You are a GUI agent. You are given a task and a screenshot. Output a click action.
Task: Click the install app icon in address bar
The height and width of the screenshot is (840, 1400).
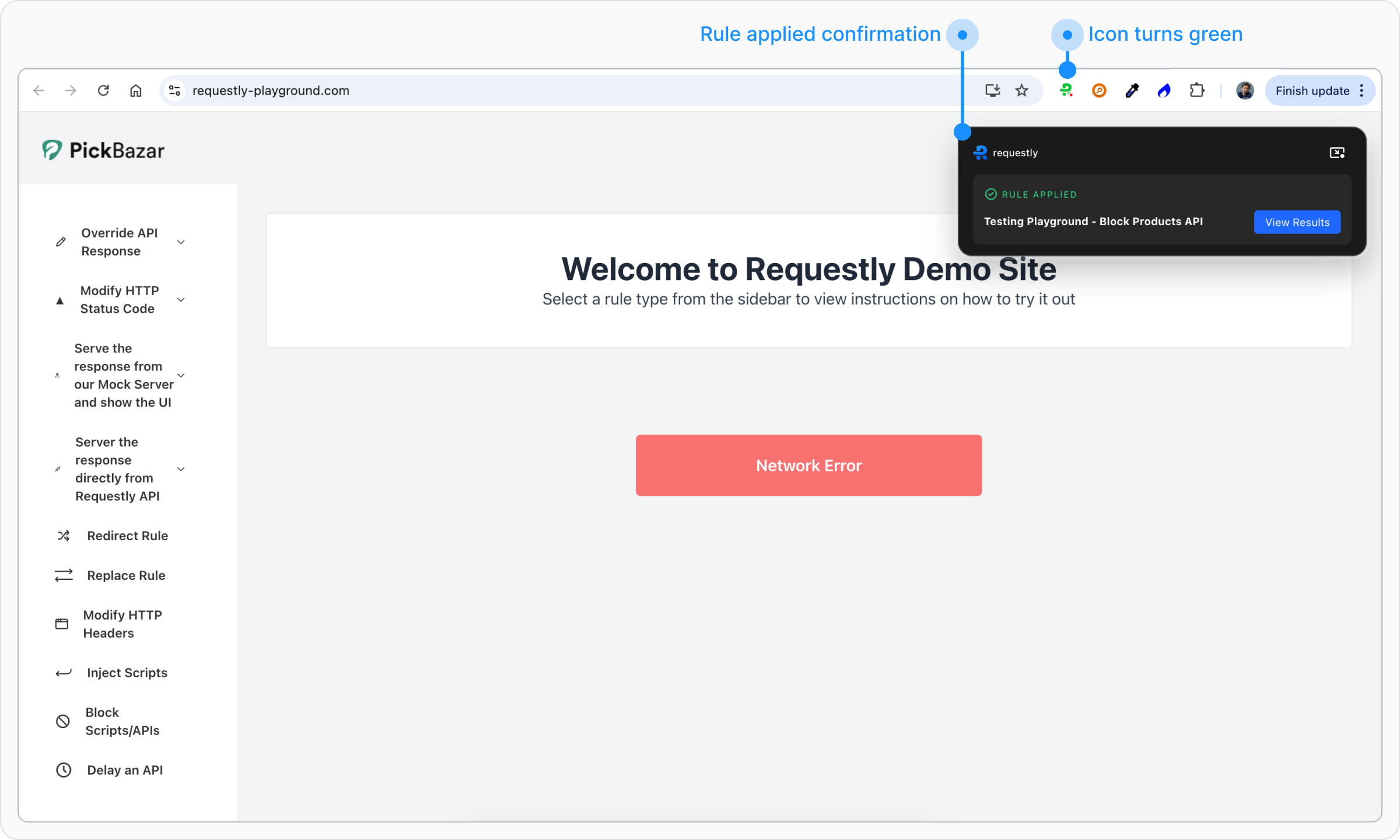click(992, 90)
